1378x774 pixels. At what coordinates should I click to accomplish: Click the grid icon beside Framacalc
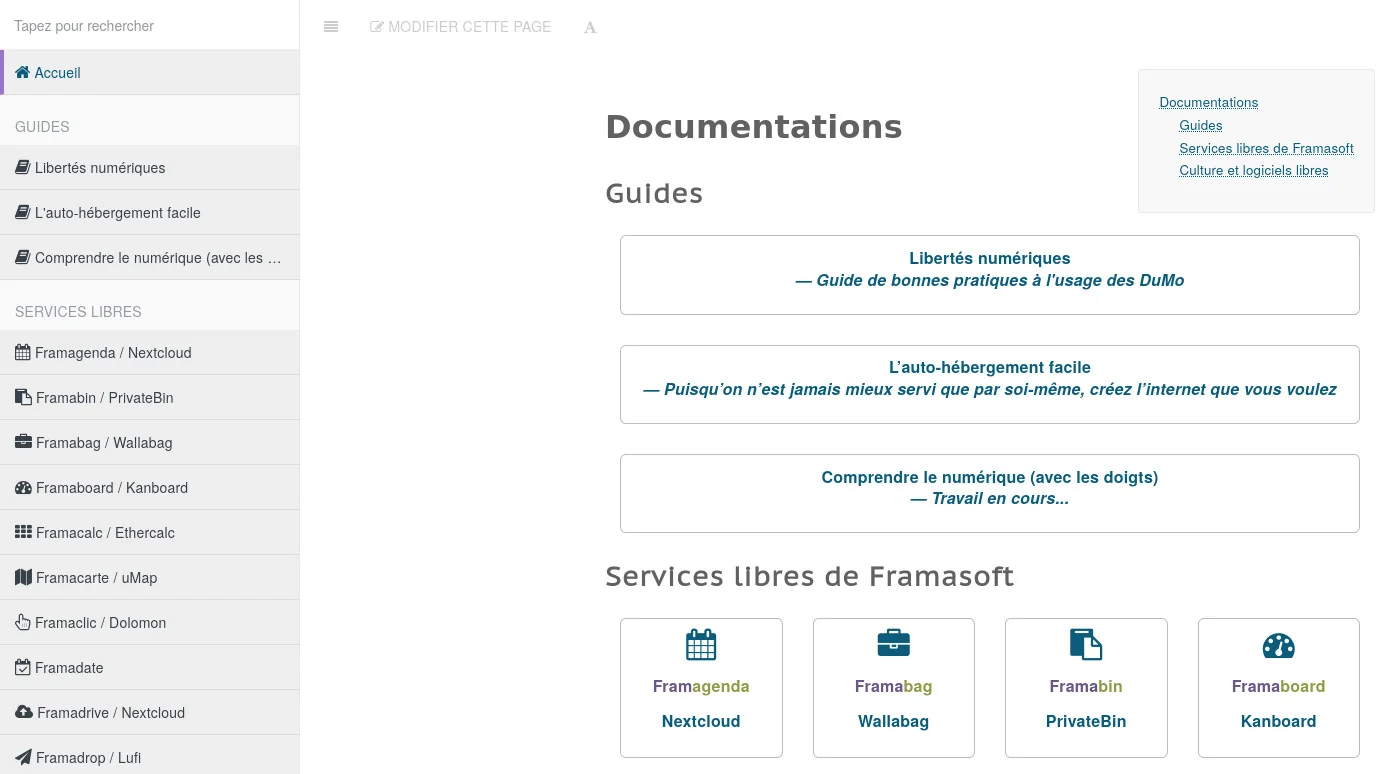coord(23,533)
